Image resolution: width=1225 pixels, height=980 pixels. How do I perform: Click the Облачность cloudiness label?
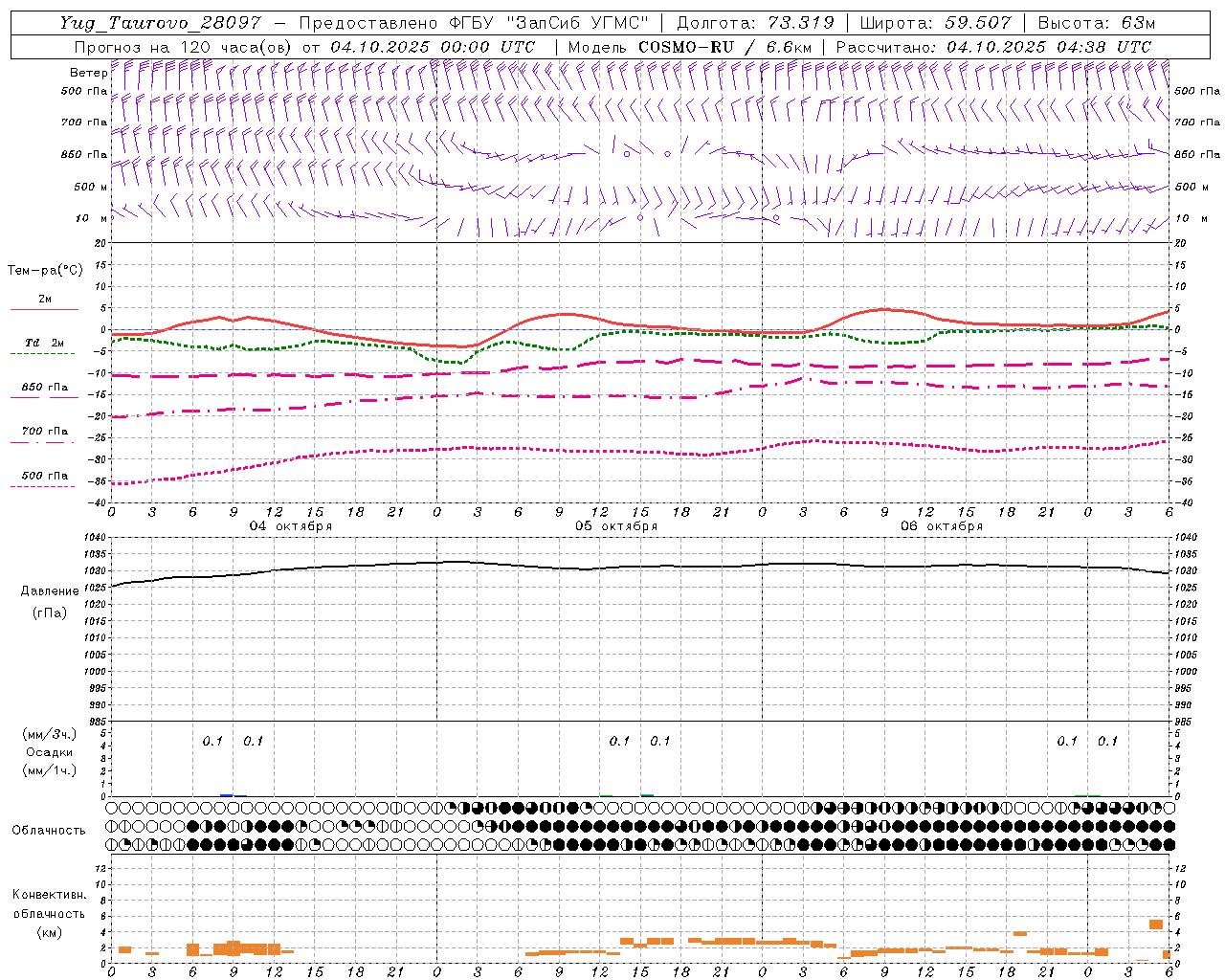coord(49,831)
